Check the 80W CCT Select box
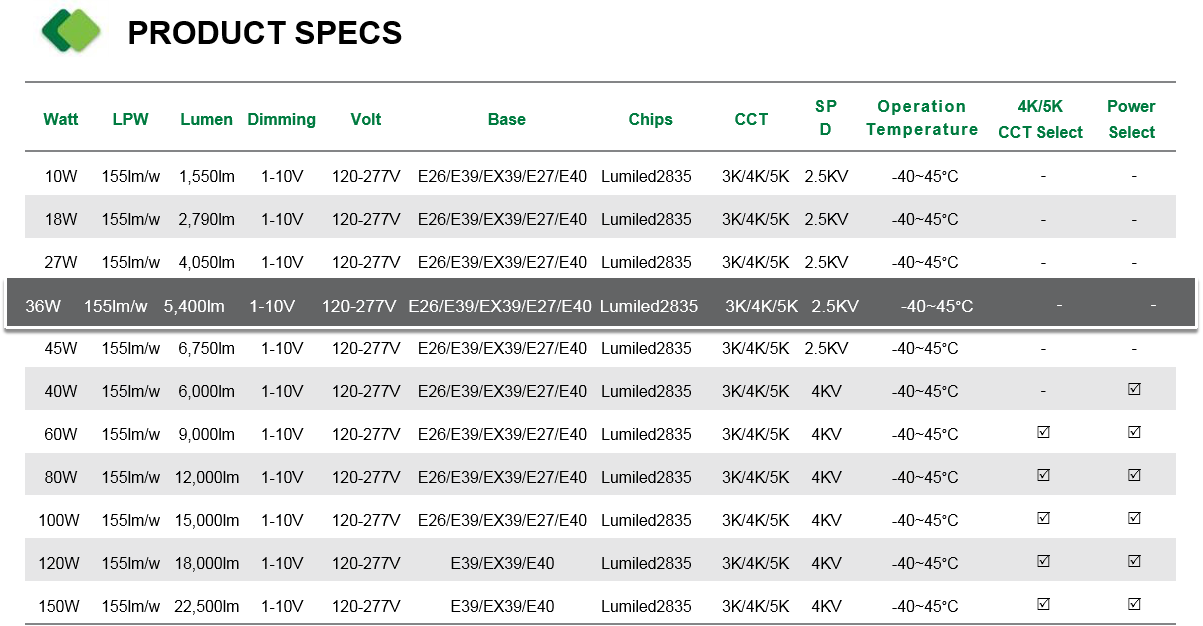Image resolution: width=1203 pixels, height=626 pixels. tap(1043, 476)
